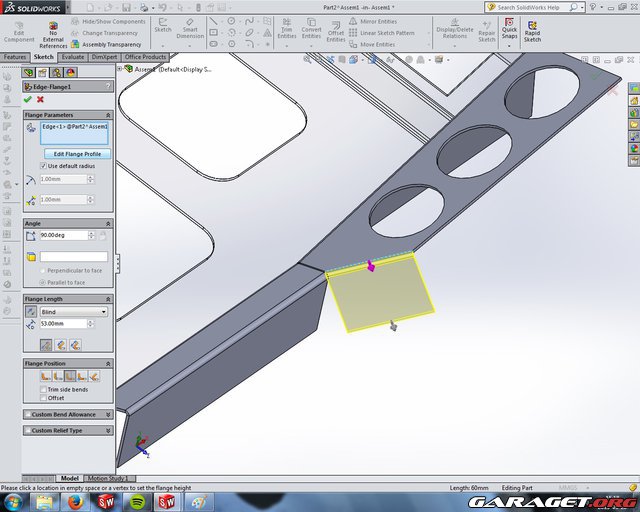This screenshot has width=640, height=512.
Task: Open Spotify from the Windows taskbar
Action: coord(137,501)
